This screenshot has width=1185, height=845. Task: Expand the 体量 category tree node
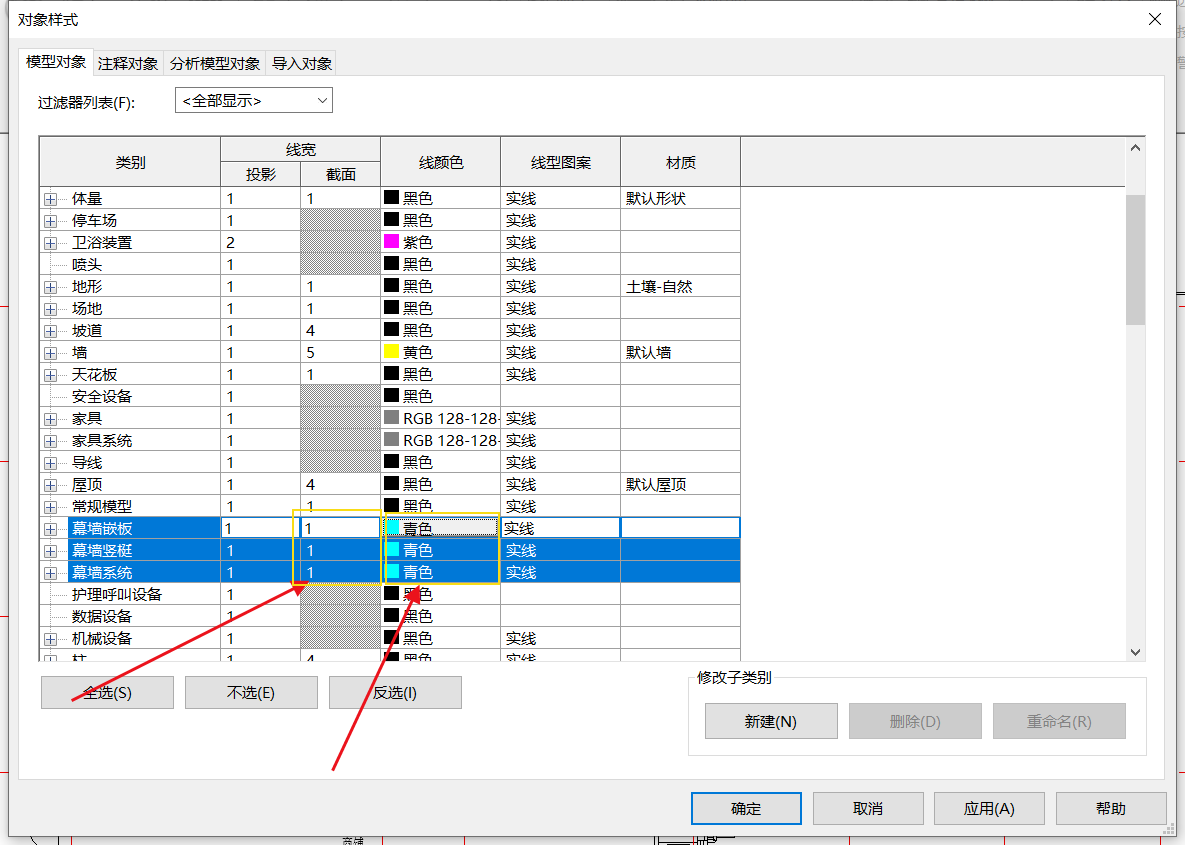tap(50, 199)
